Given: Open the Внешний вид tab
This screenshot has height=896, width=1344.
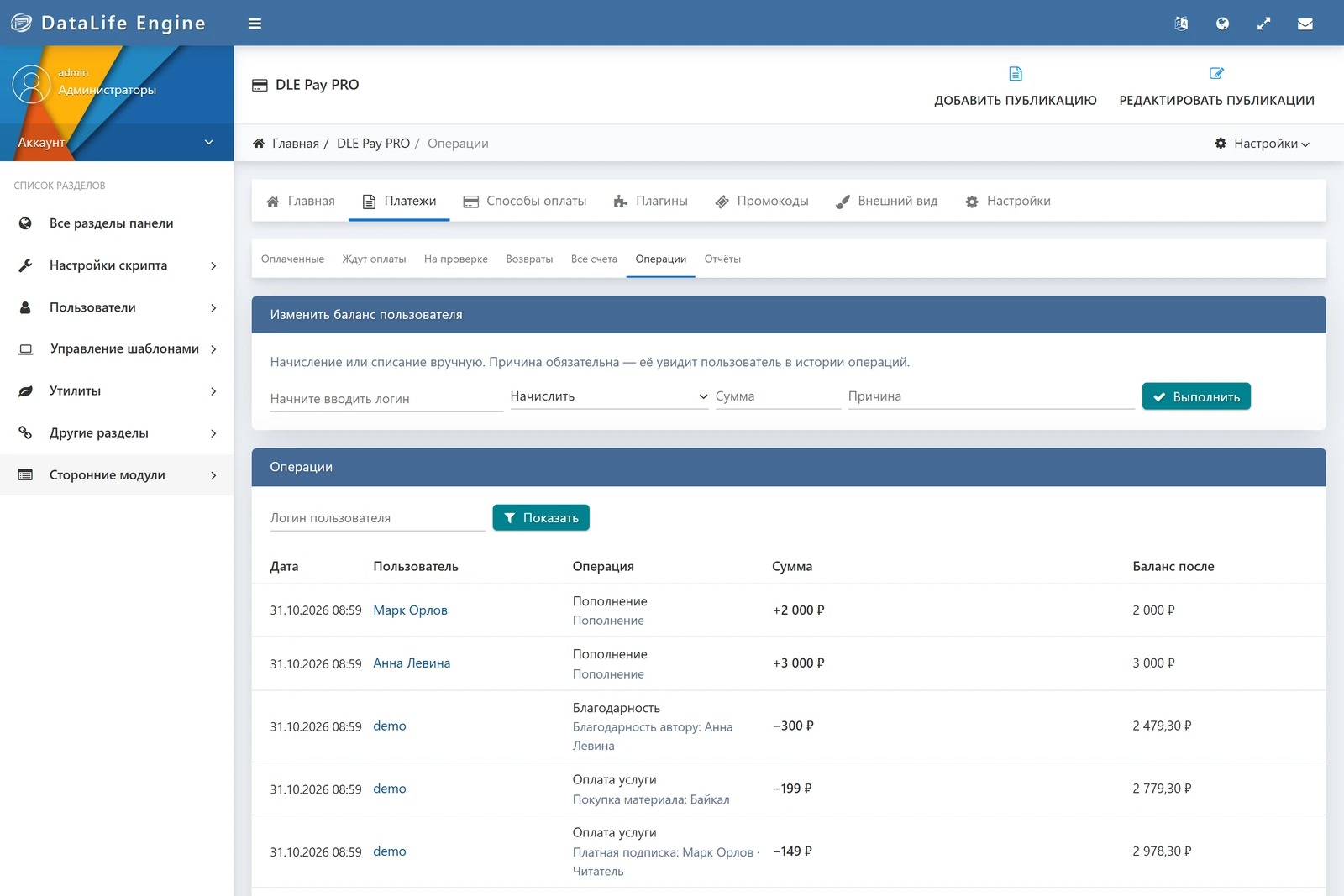Looking at the screenshot, I should [x=887, y=202].
